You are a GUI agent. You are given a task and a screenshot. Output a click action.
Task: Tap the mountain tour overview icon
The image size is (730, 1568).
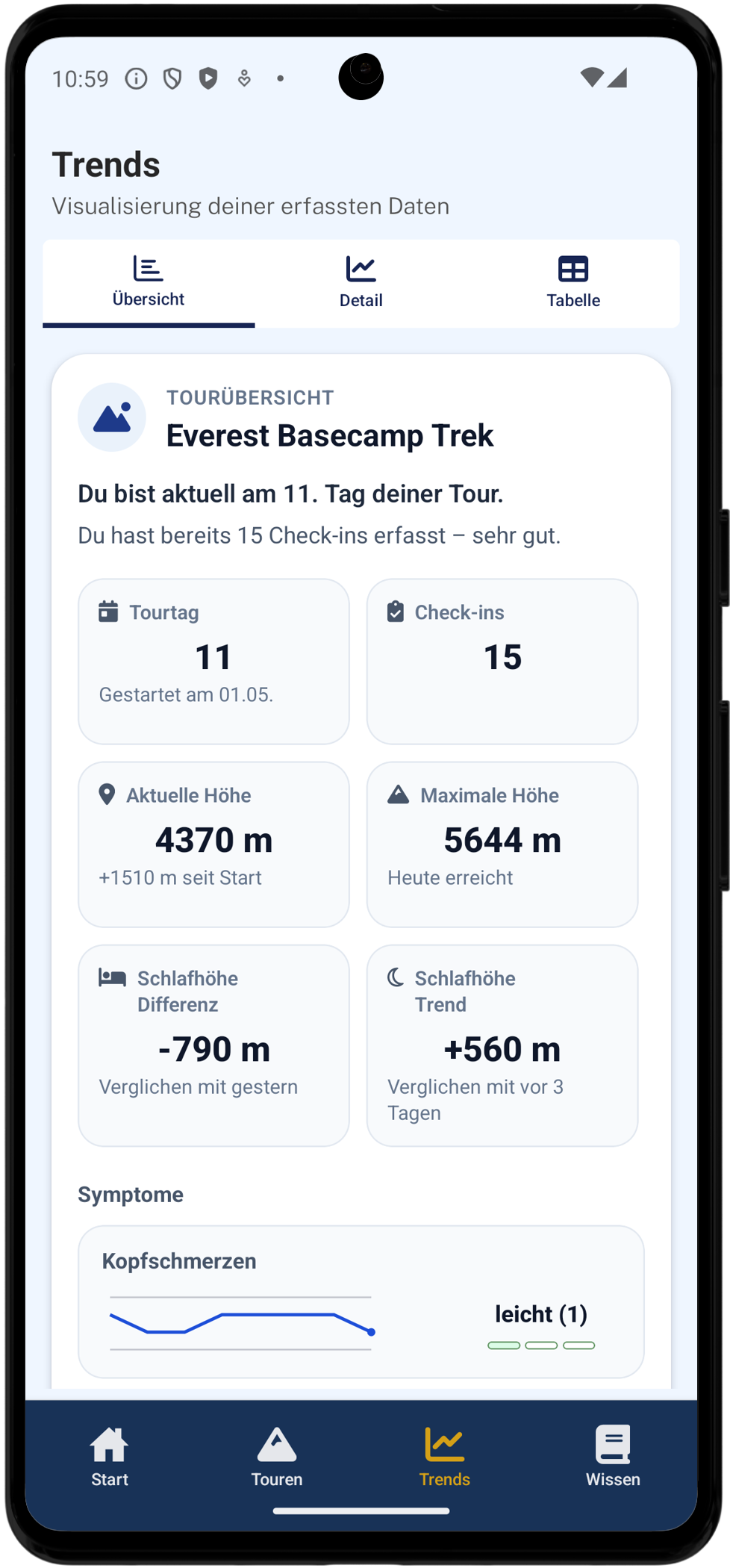point(112,417)
